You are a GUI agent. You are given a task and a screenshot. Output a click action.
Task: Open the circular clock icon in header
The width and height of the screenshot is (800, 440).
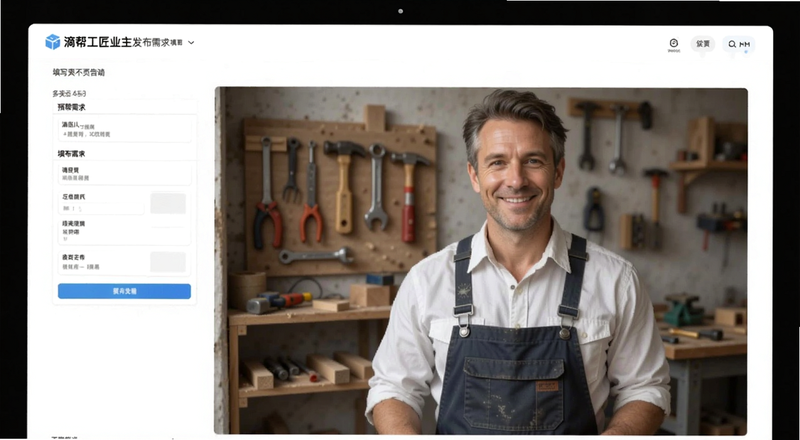pyautogui.click(x=673, y=43)
